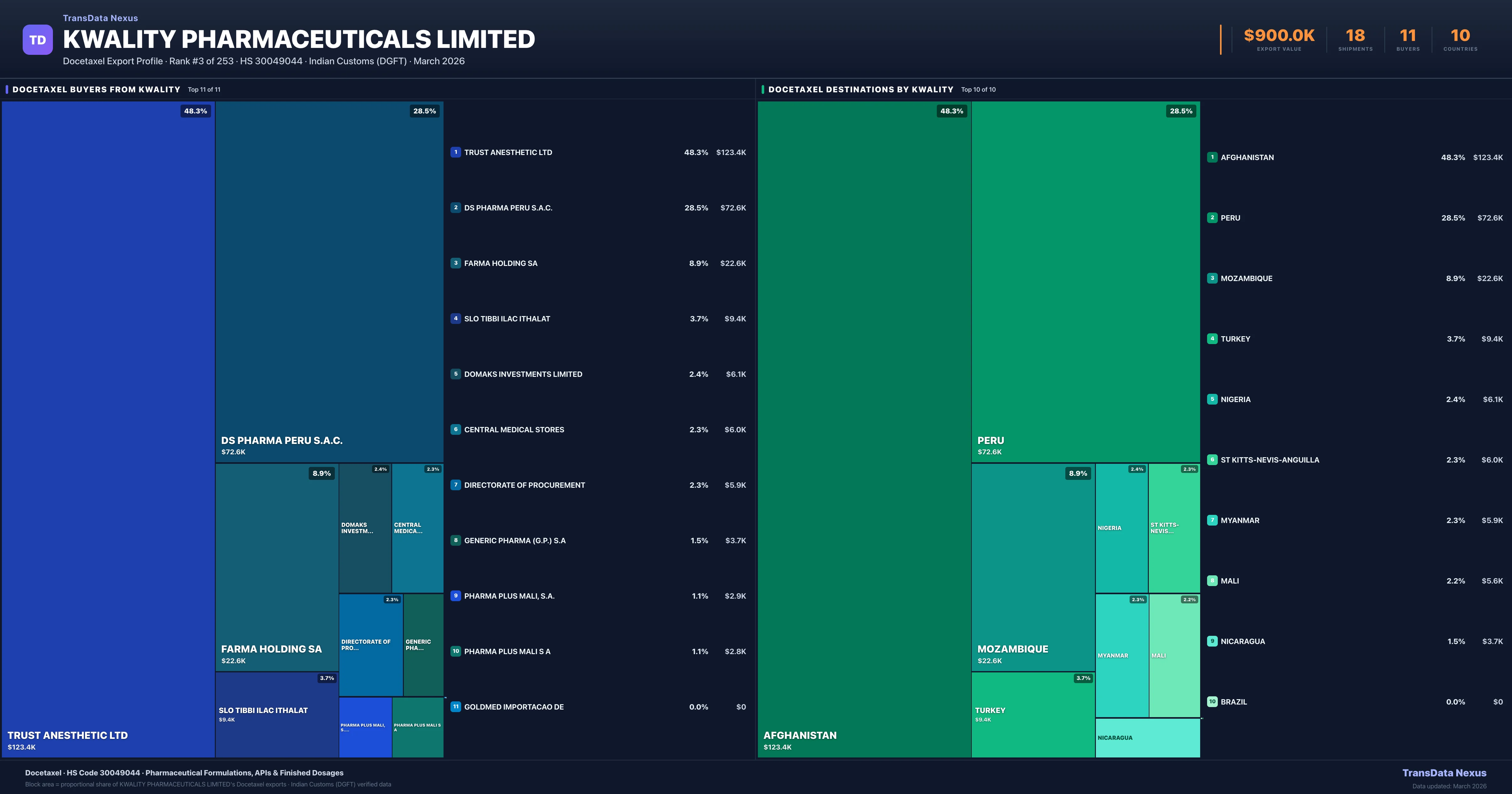Viewport: 1512px width, 794px height.
Task: Click rank 5 badge beside Domaks Investments Limited
Action: [x=455, y=374]
